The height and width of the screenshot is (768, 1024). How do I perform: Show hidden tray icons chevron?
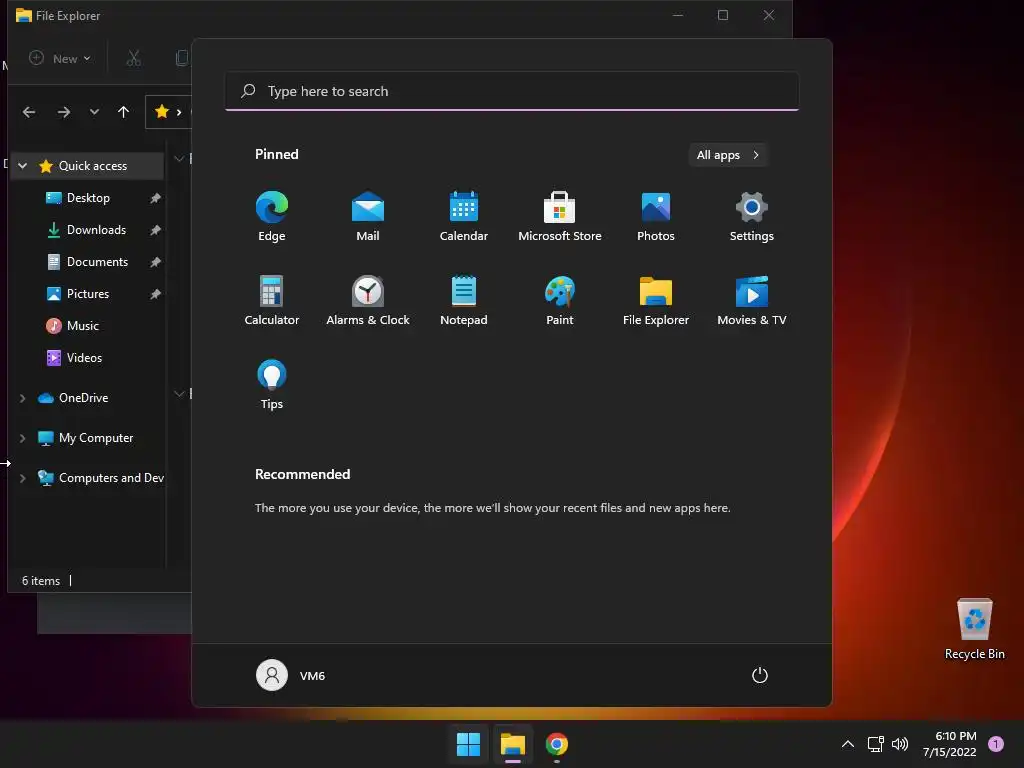click(848, 744)
